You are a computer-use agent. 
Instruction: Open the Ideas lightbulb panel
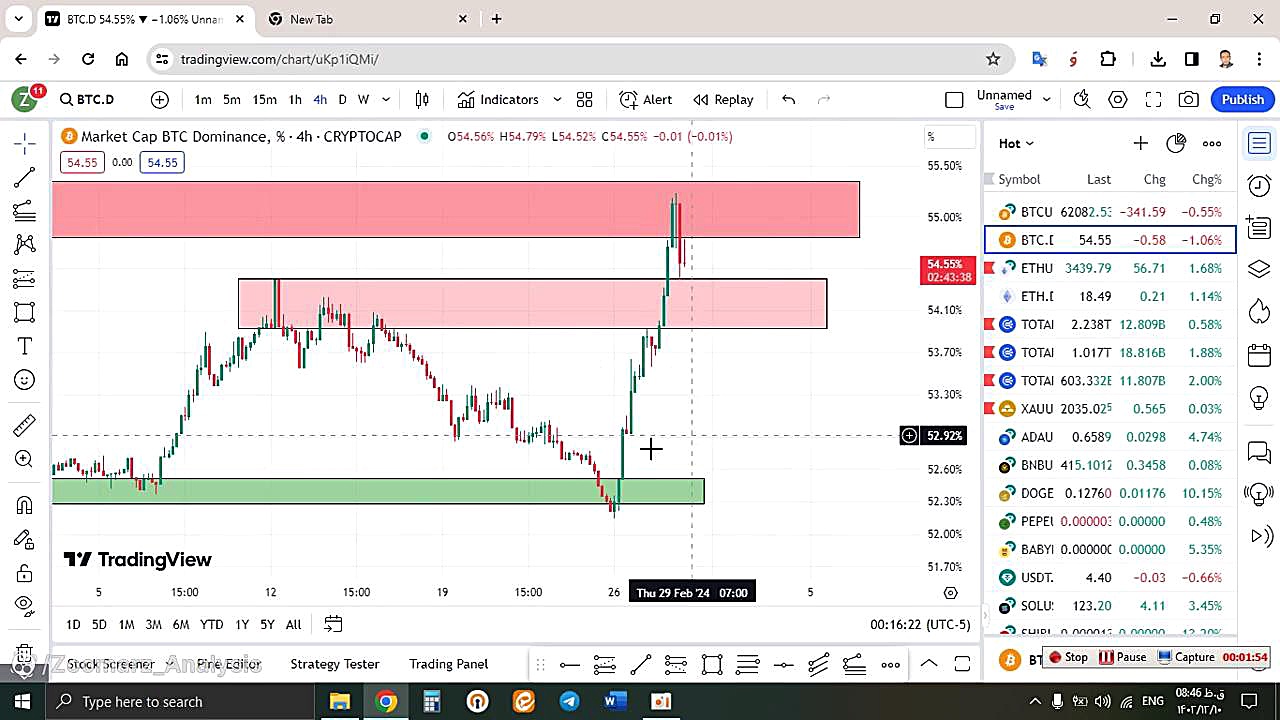1259,397
